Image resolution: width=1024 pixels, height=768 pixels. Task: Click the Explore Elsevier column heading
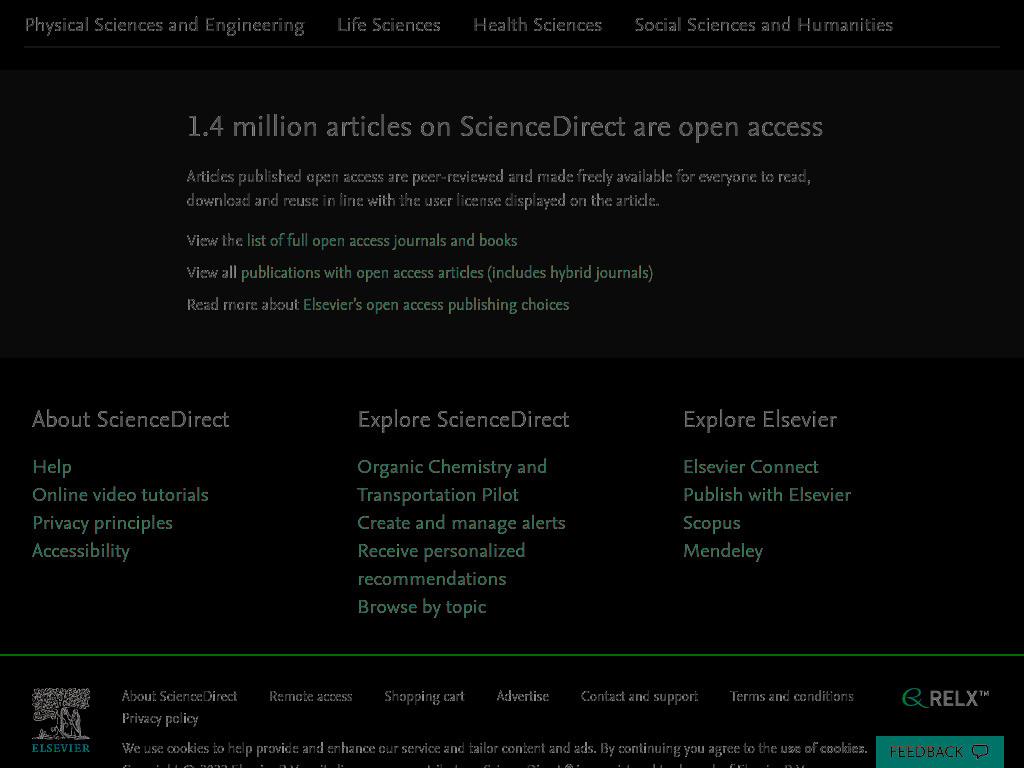tap(760, 419)
